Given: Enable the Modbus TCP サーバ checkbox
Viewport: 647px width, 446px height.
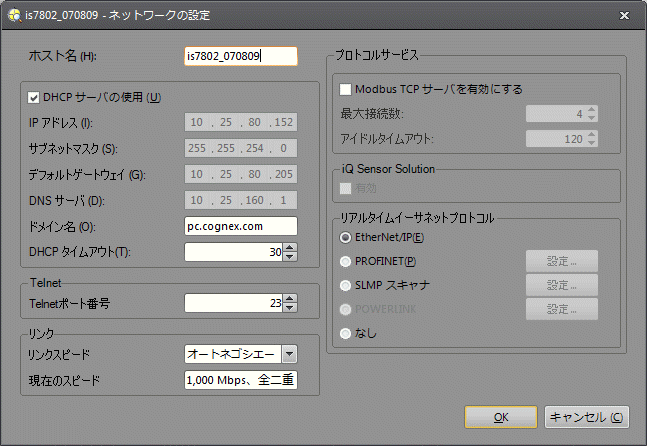Looking at the screenshot, I should (347, 89).
